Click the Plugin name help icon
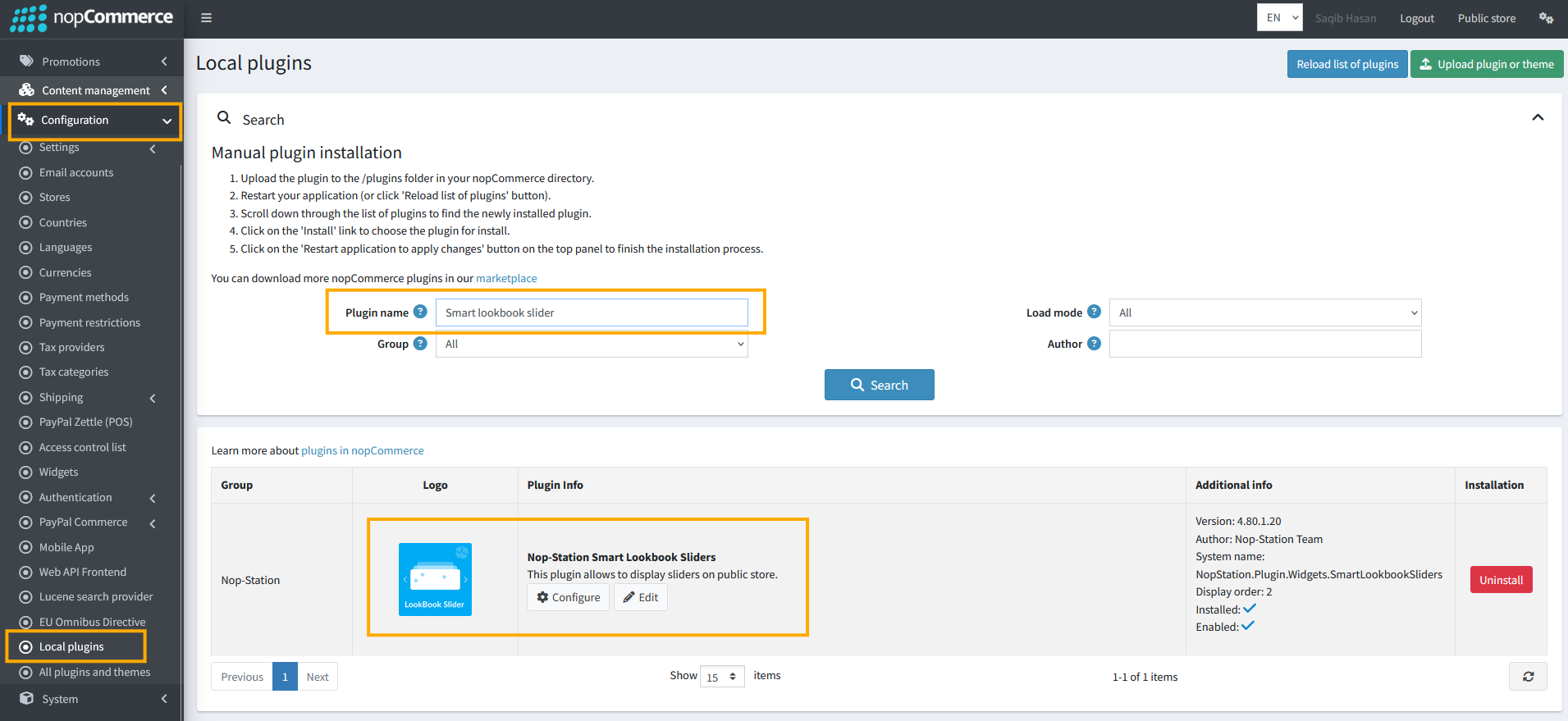The image size is (1568, 721). (420, 312)
